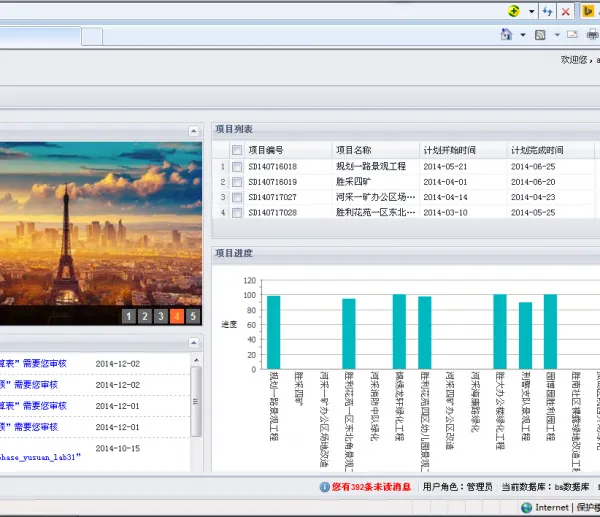This screenshot has height=517, width=600.
Task: Click the completion date 2014-05-25 cell
Action: (x=533, y=212)
